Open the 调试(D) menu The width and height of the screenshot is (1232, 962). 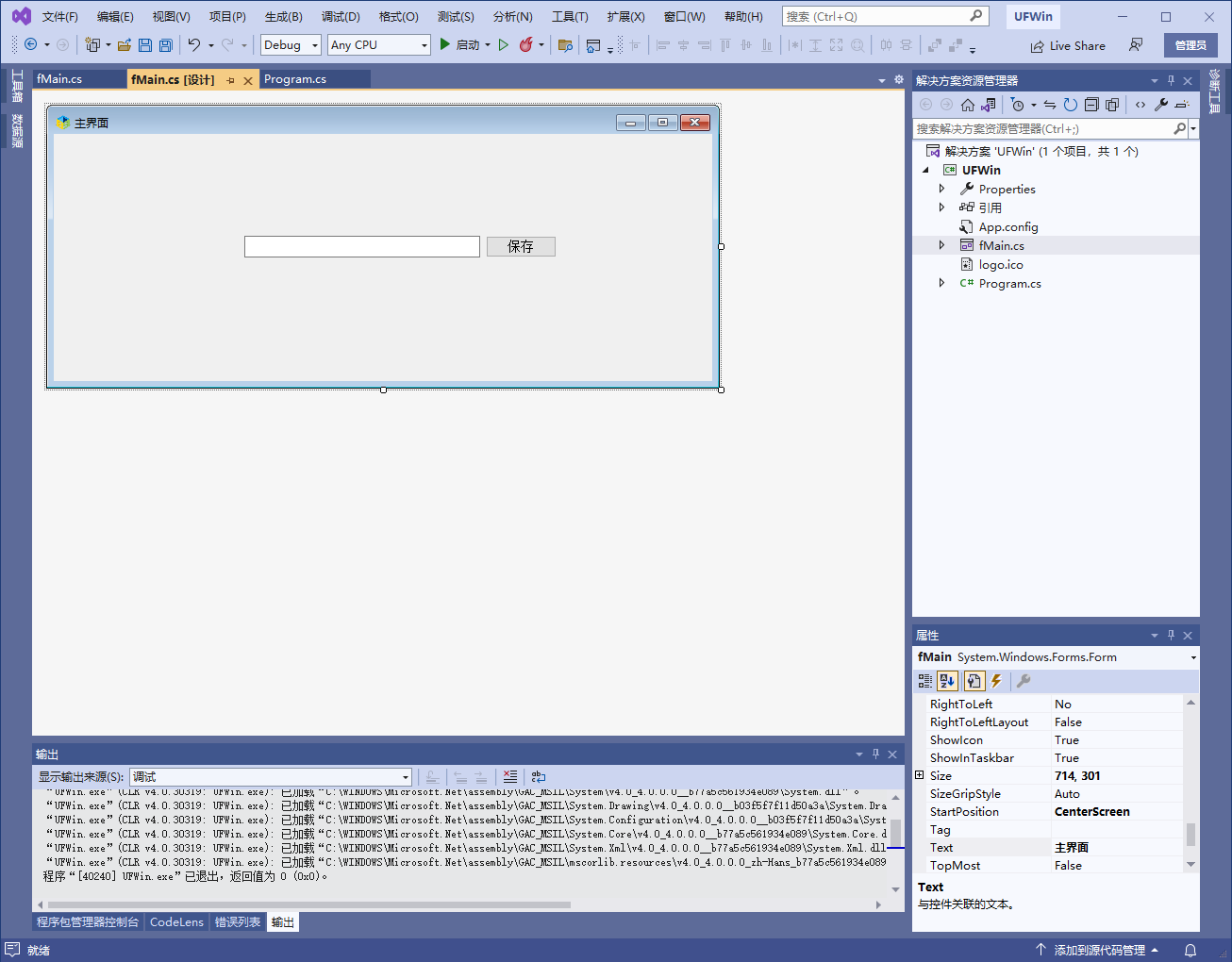pos(341,16)
